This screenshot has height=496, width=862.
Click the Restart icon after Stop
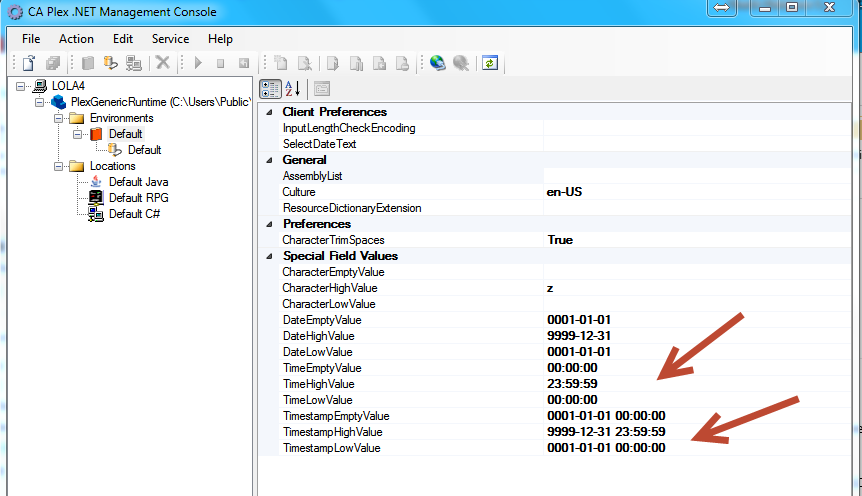(x=244, y=63)
